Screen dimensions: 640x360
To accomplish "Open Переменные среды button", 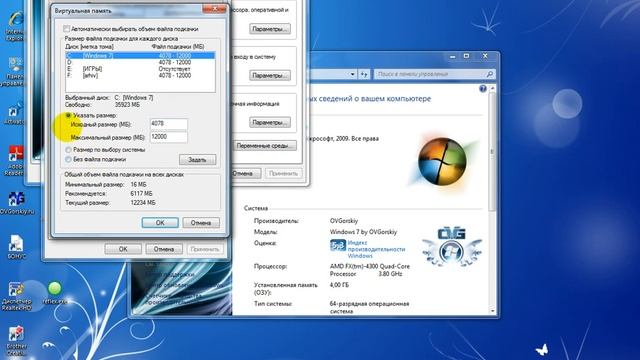I will (265, 146).
